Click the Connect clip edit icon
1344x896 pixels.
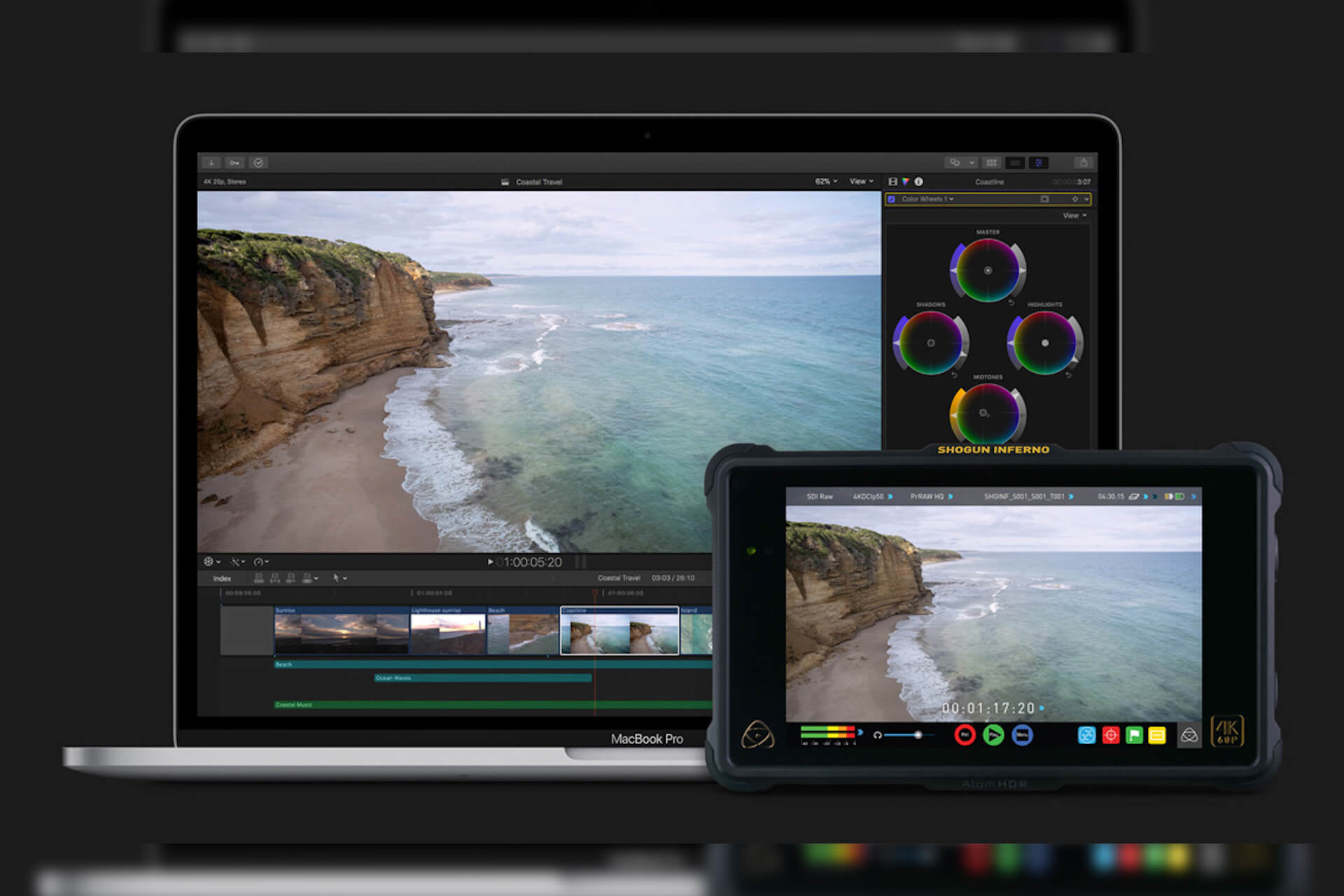[x=258, y=578]
